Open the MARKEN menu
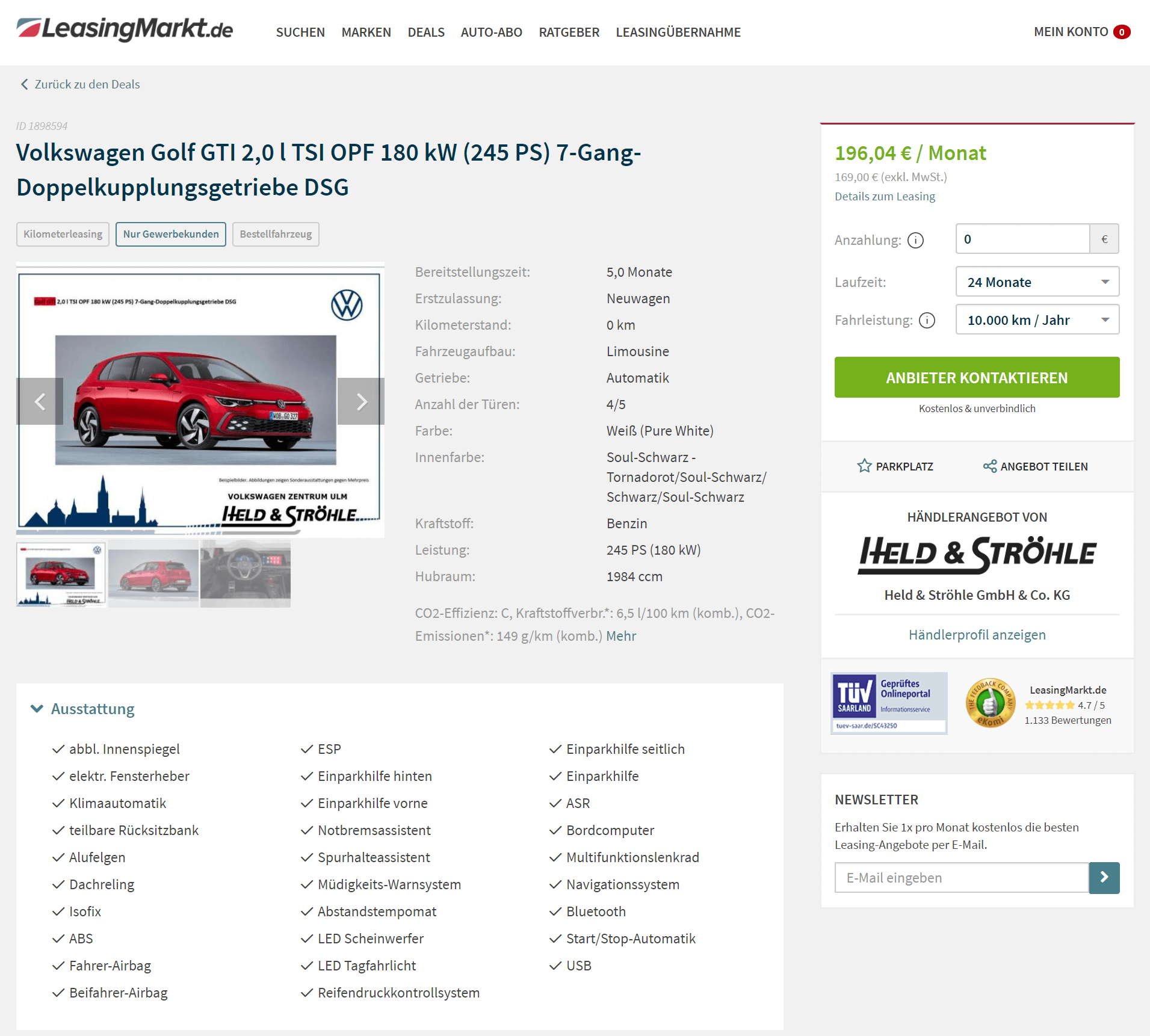Viewport: 1150px width, 1036px height. [x=366, y=32]
